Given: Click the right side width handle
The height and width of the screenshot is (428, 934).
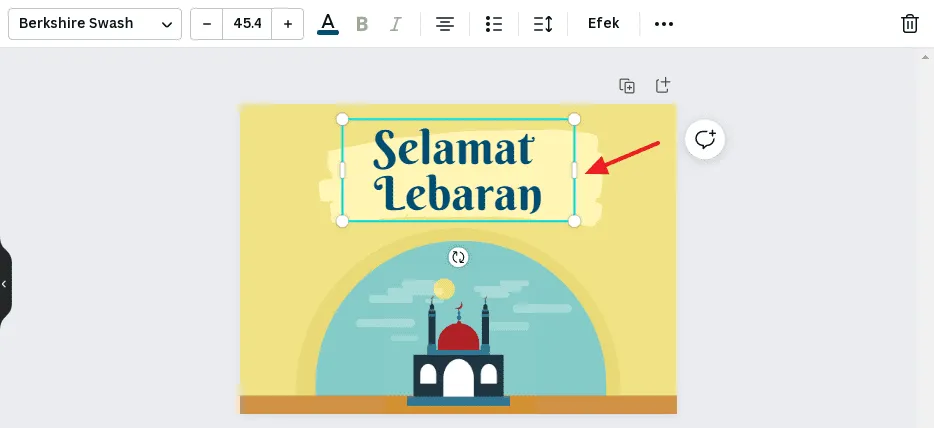Looking at the screenshot, I should (x=574, y=170).
